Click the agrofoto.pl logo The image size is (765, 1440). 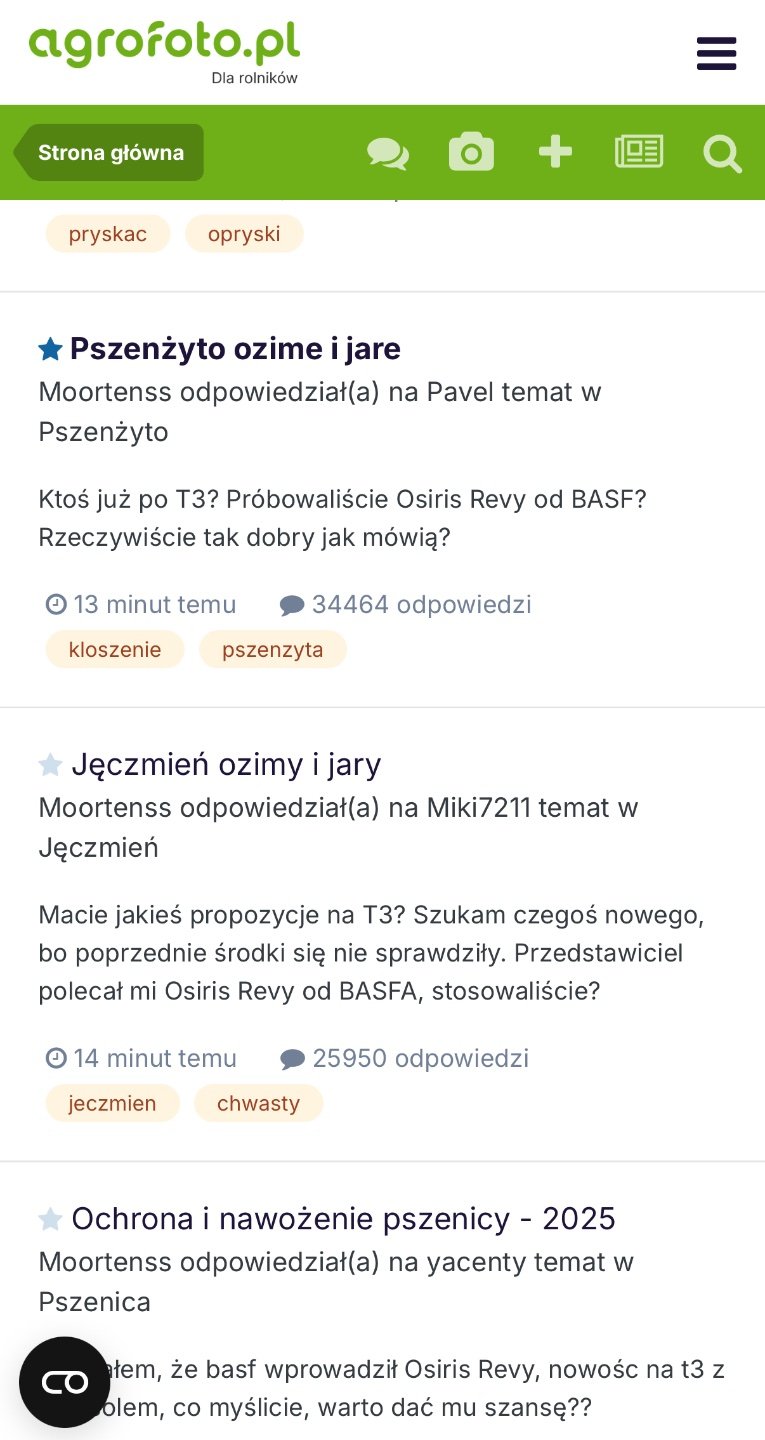[x=165, y=48]
